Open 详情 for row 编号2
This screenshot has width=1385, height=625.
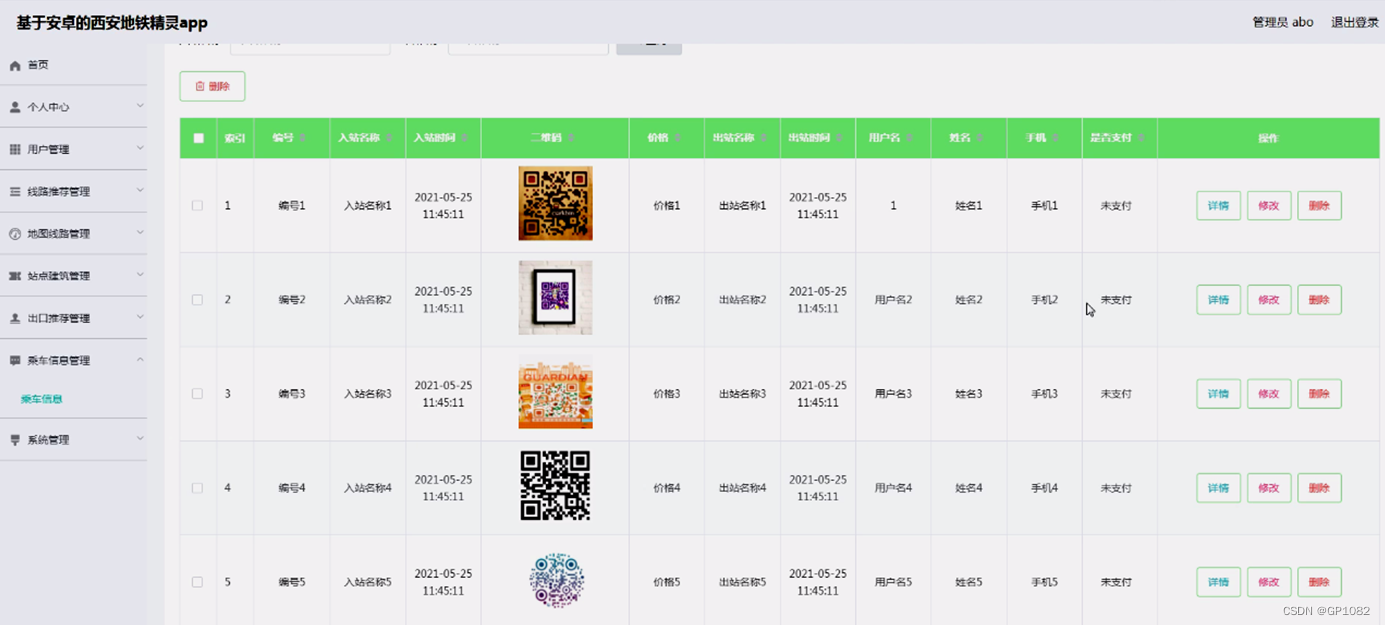1218,300
